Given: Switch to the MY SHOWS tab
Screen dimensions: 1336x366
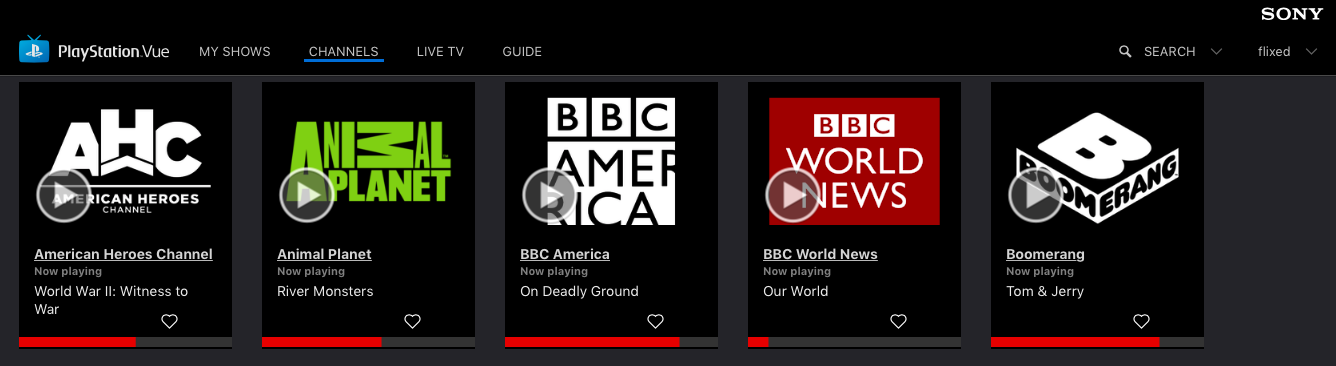Looking at the screenshot, I should (235, 51).
